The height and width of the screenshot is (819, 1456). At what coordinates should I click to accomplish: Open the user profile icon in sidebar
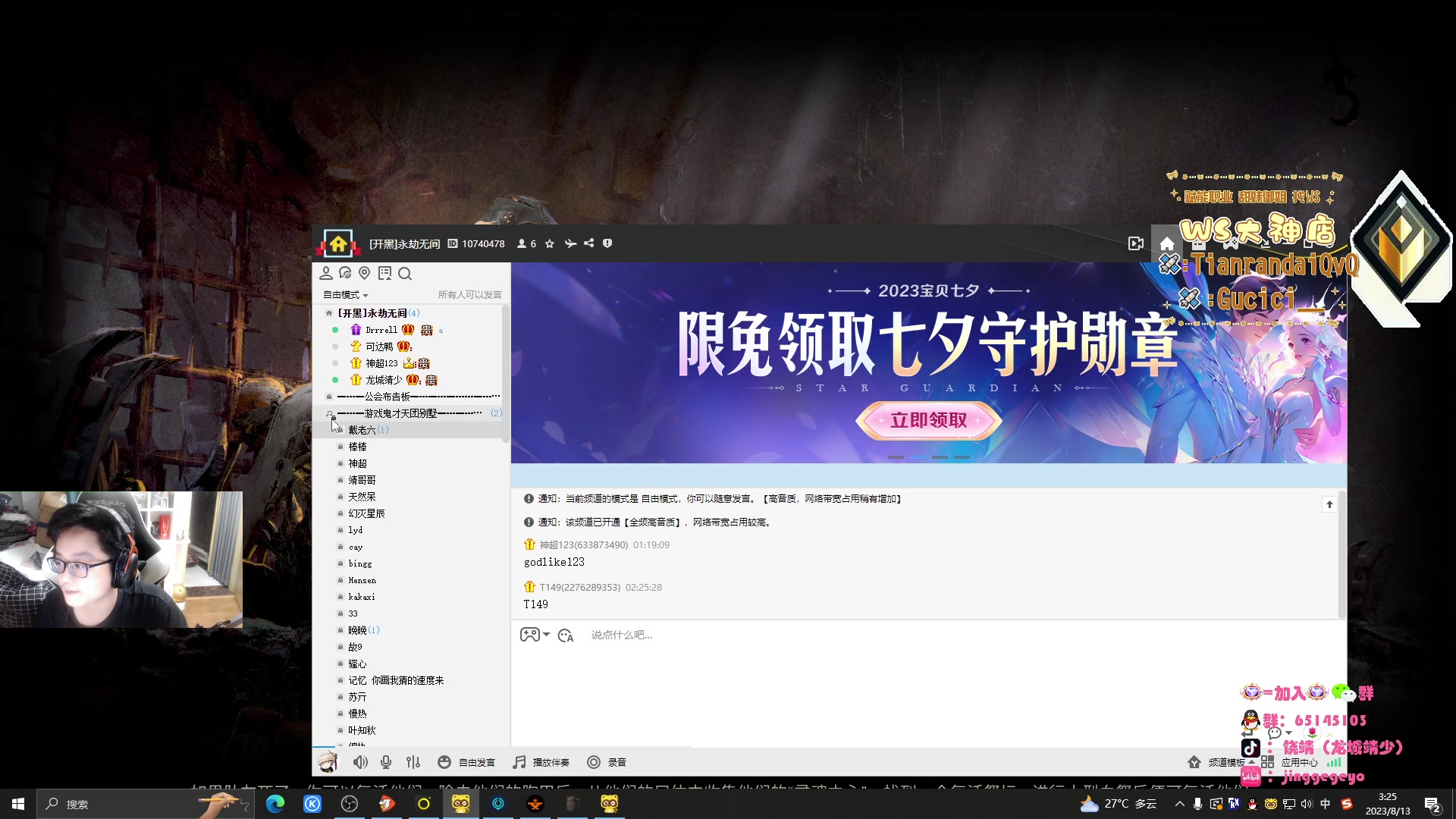point(326,273)
